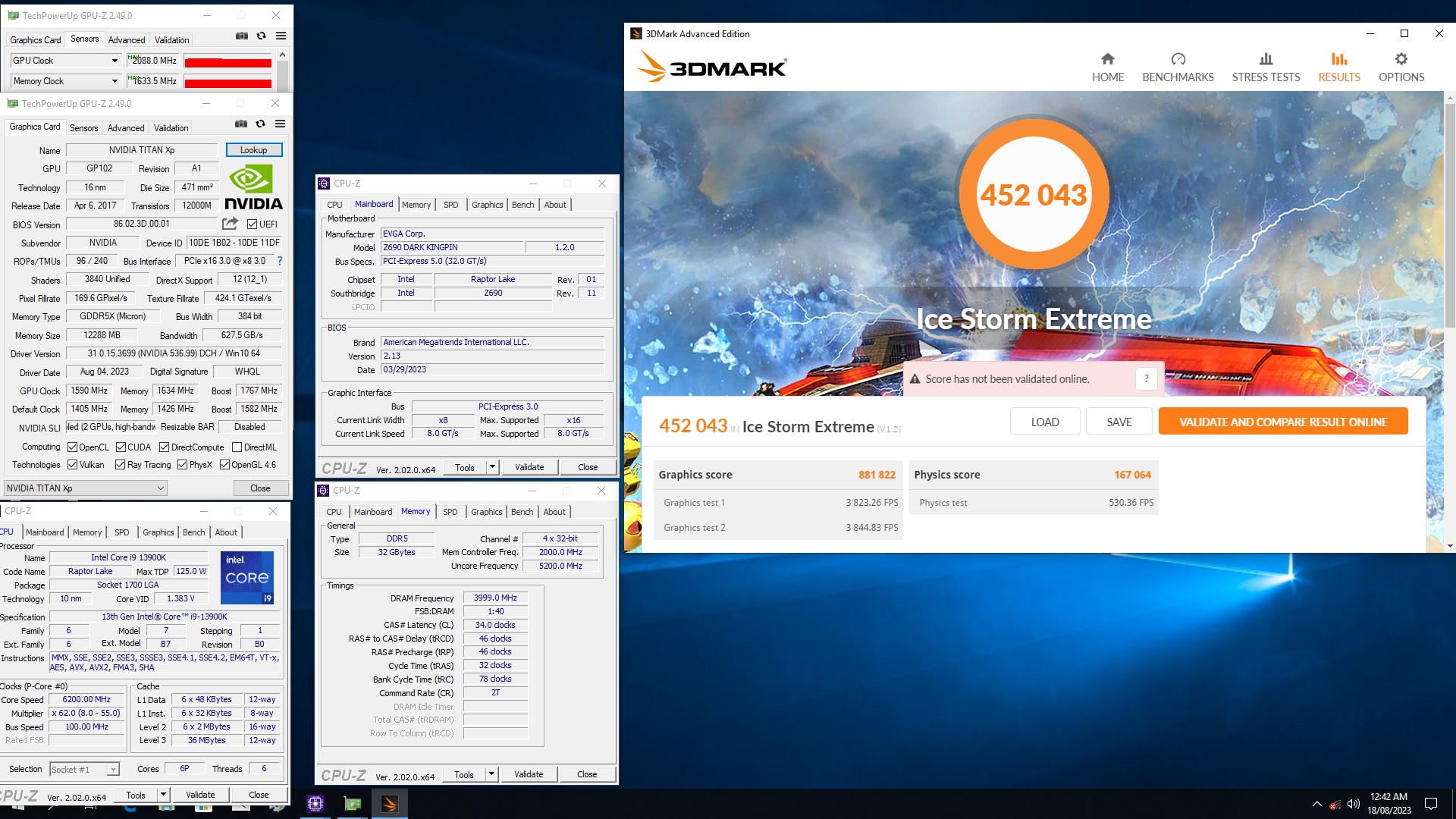This screenshot has width=1456, height=819.
Task: Toggle DirectCompute checkbox
Action: [x=164, y=447]
